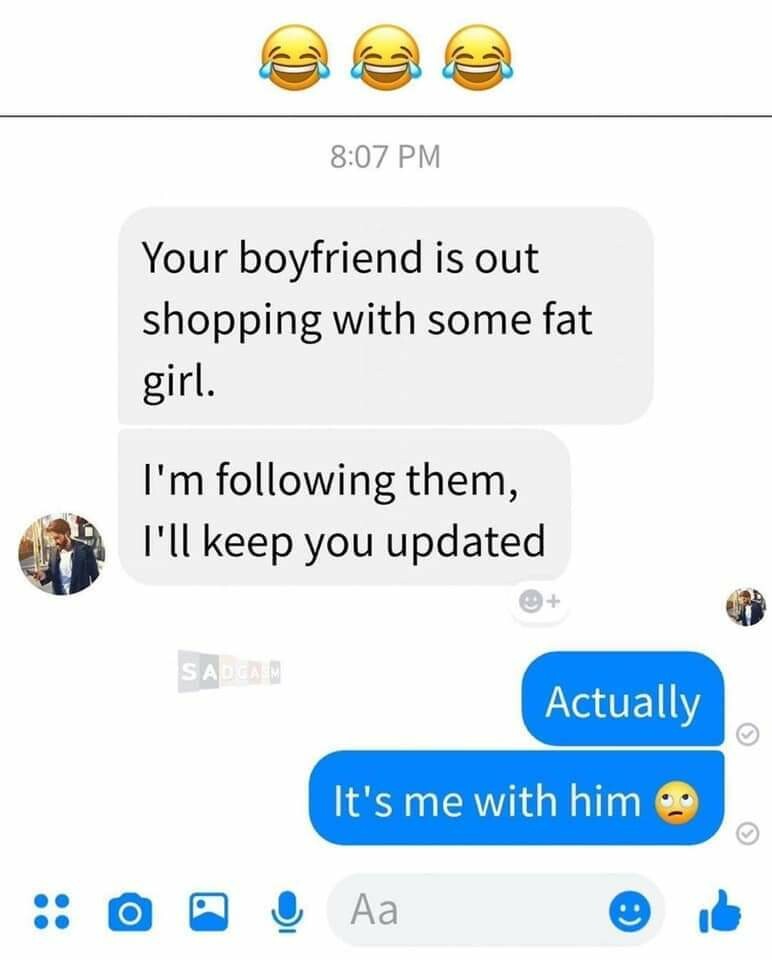The image size is (772, 960).
Task: Send a thumbs-up like
Action: coord(719,911)
